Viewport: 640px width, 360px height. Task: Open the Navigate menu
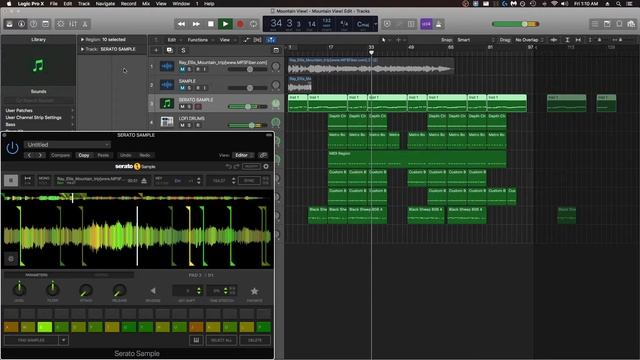tap(105, 4)
